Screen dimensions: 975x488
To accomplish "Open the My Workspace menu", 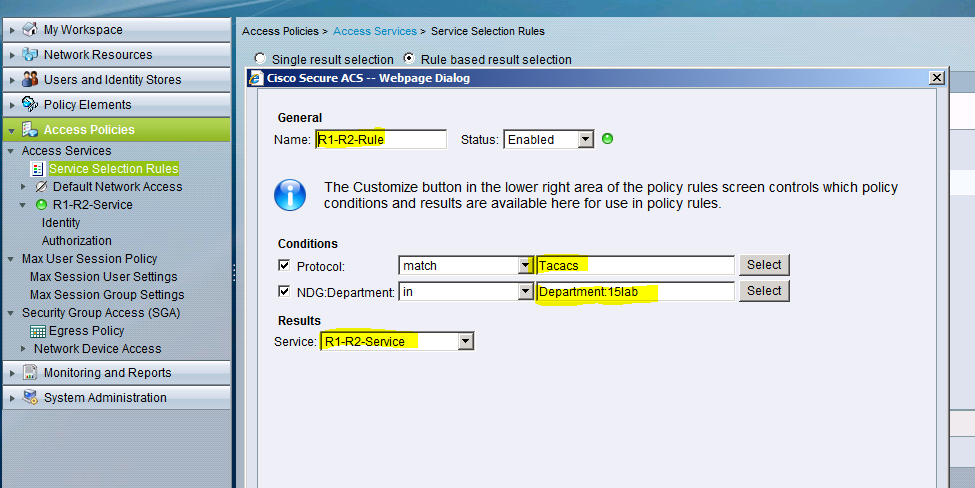I will 117,30.
